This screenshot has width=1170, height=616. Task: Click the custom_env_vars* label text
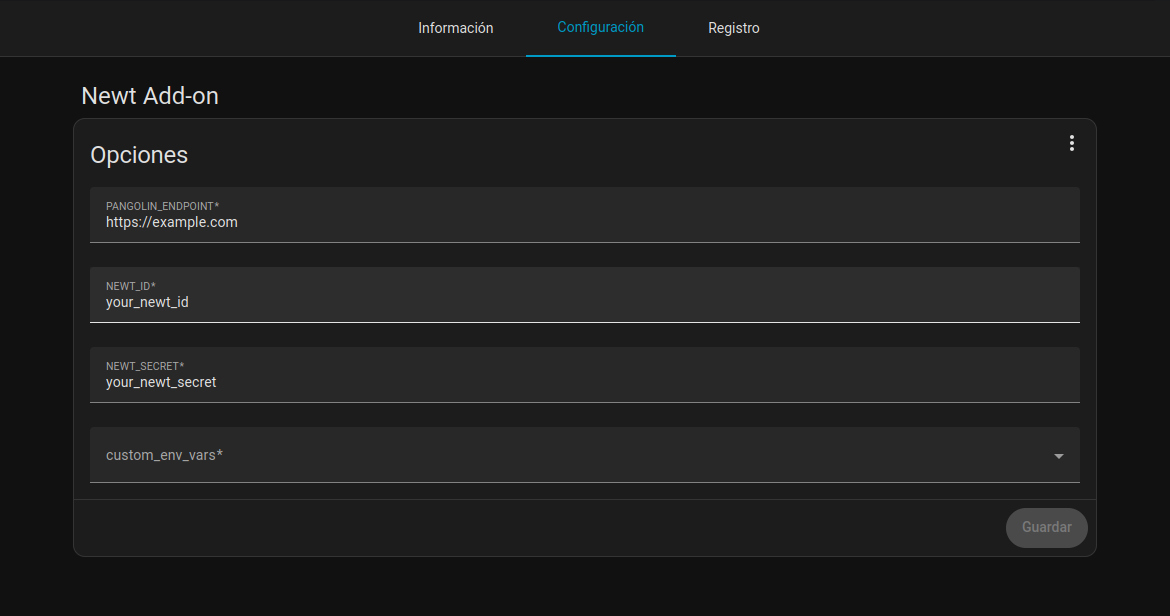164,455
